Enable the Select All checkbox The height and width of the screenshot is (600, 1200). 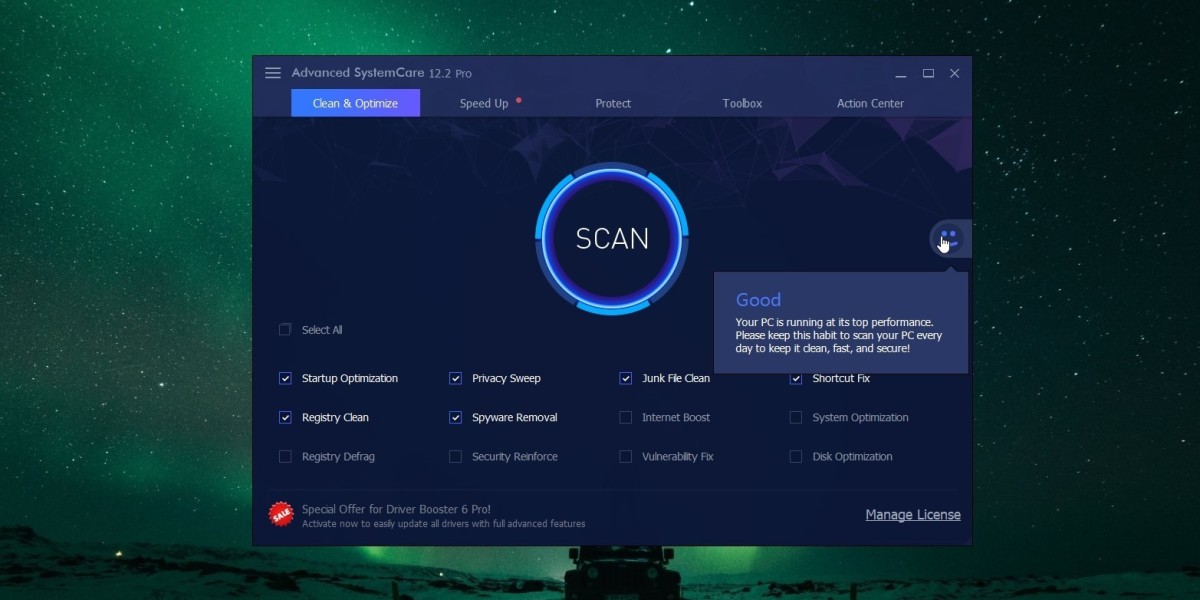tap(284, 329)
